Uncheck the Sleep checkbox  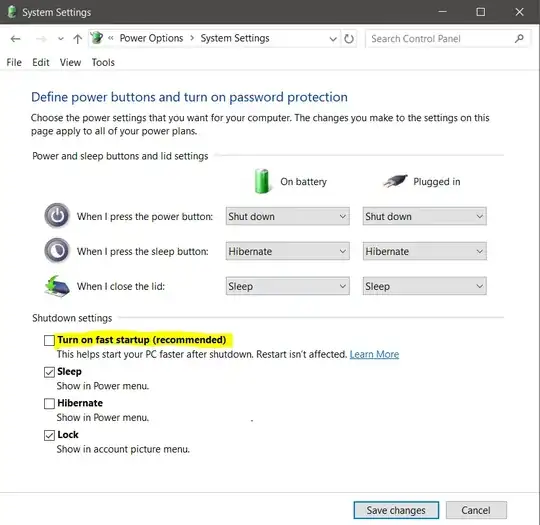coord(49,372)
